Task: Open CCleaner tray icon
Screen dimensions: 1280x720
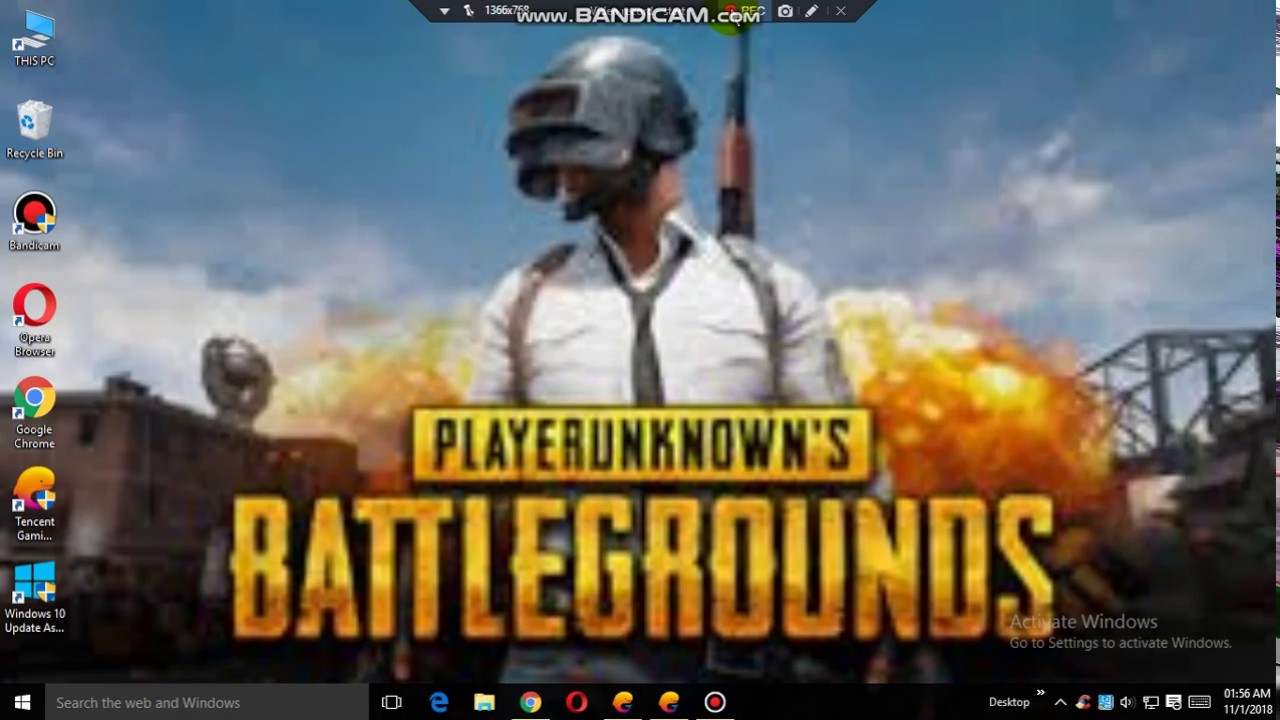Action: pos(1083,702)
